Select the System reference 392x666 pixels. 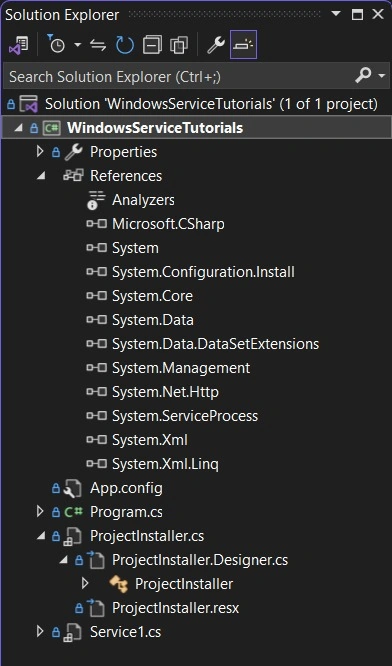[135, 248]
